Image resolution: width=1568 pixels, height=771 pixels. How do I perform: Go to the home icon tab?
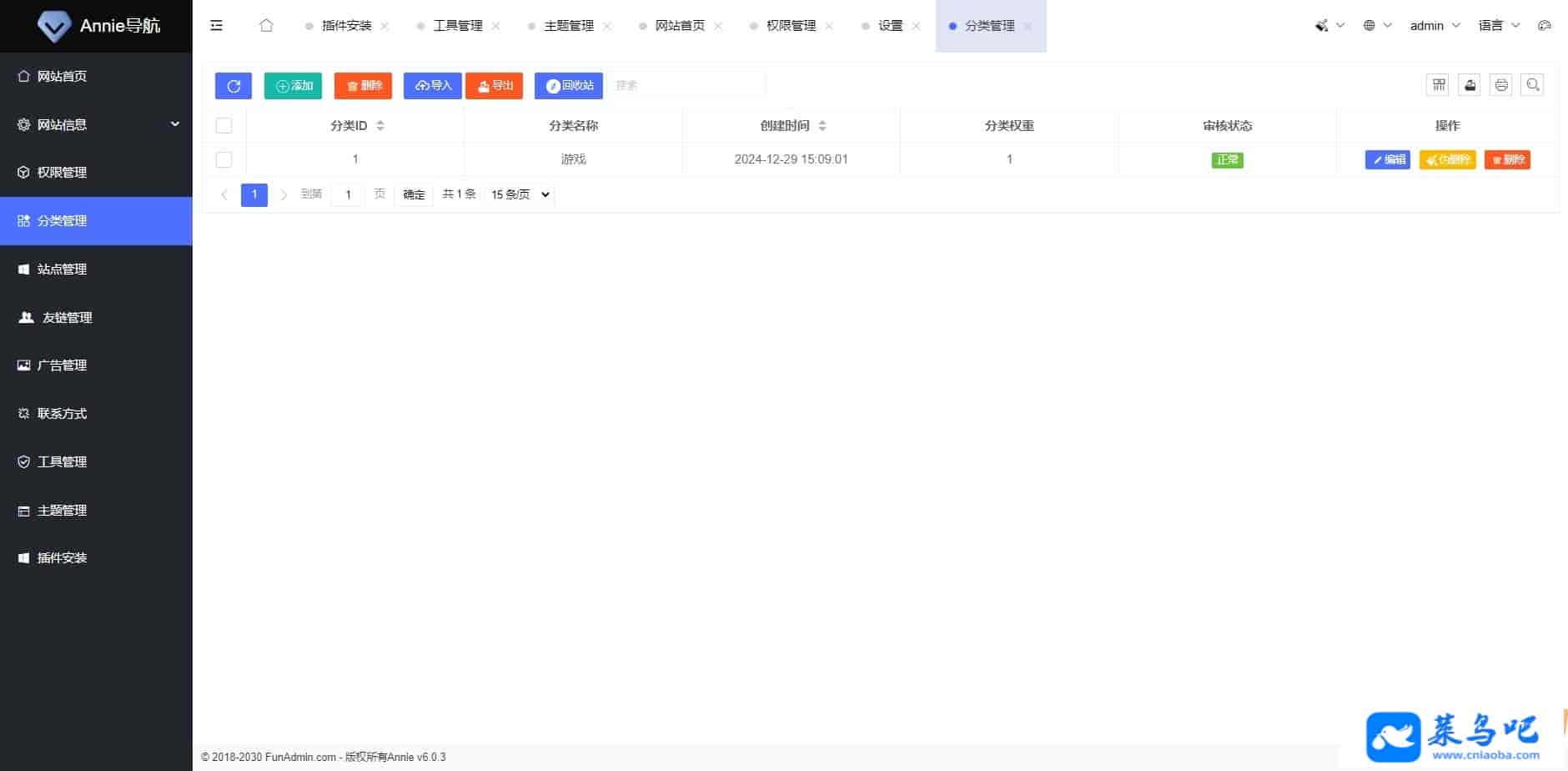(266, 26)
